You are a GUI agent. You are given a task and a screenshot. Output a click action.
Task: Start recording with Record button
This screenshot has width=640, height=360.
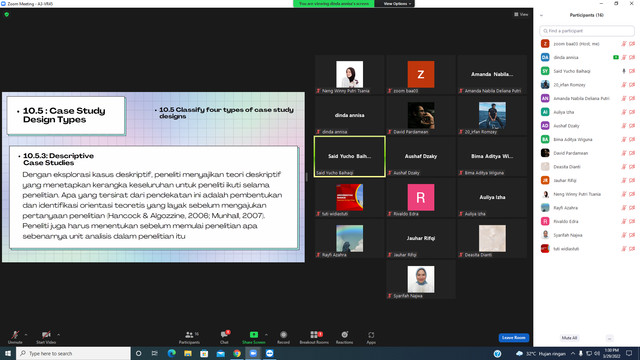pyautogui.click(x=283, y=337)
